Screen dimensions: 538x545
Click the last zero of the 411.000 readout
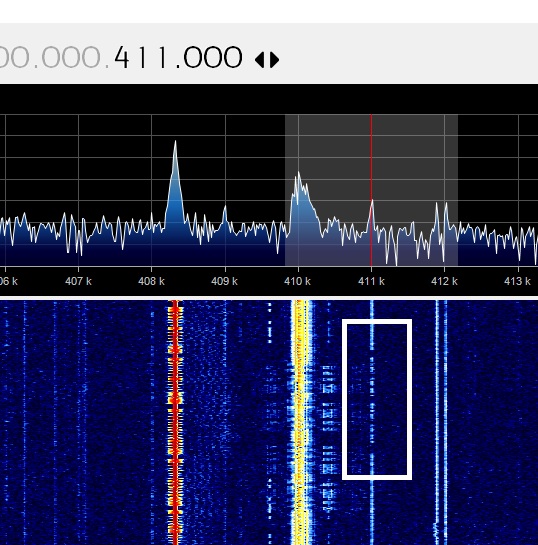tap(233, 57)
